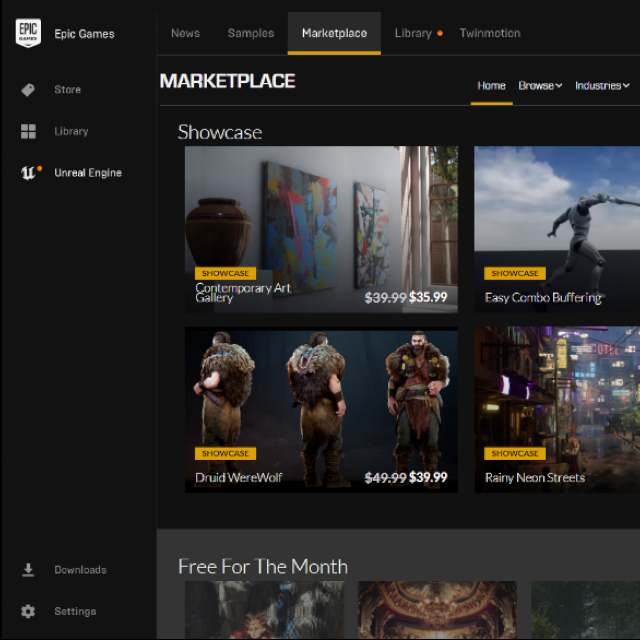
Task: Open the Contemporary Art Gallery showcase item
Action: click(321, 229)
